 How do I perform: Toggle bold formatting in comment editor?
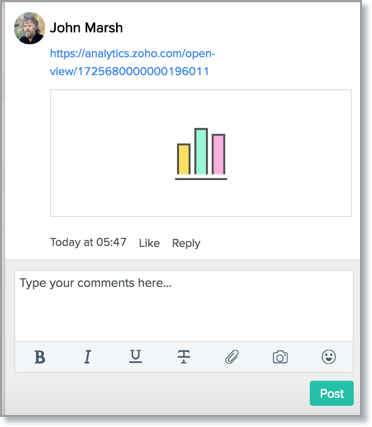click(x=40, y=357)
